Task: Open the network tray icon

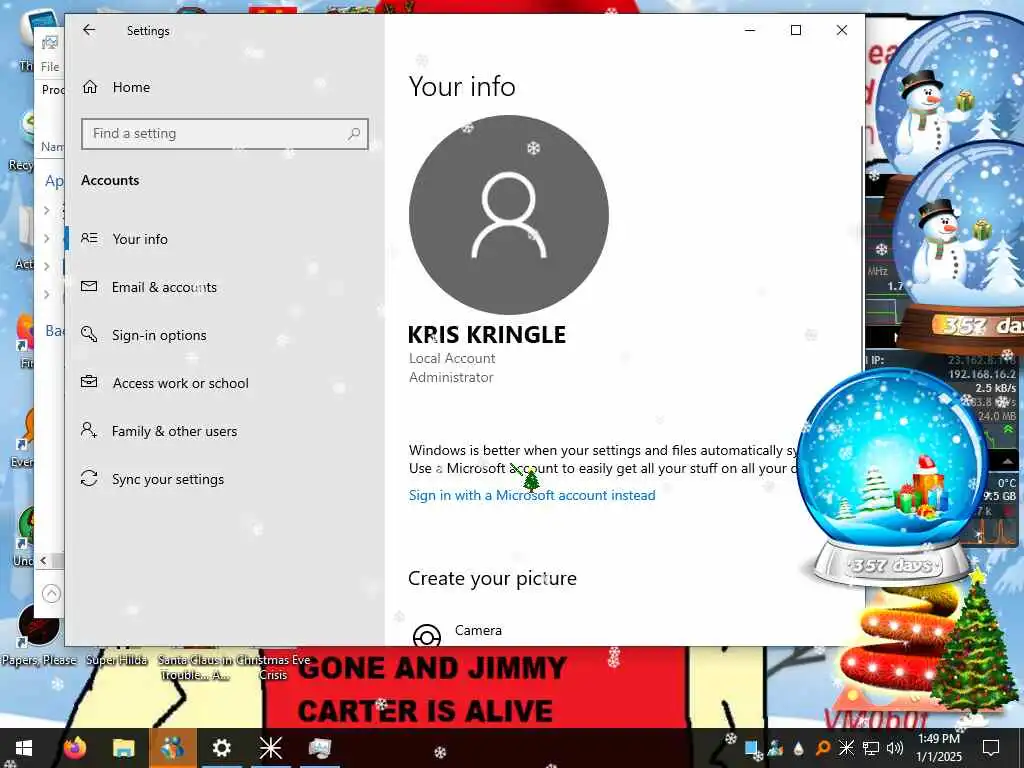Action: coord(871,748)
